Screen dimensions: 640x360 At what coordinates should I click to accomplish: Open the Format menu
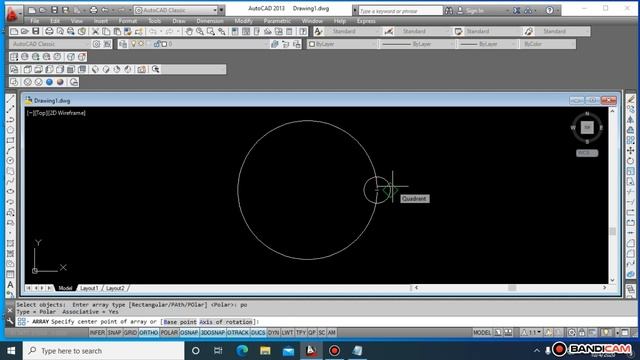(127, 21)
